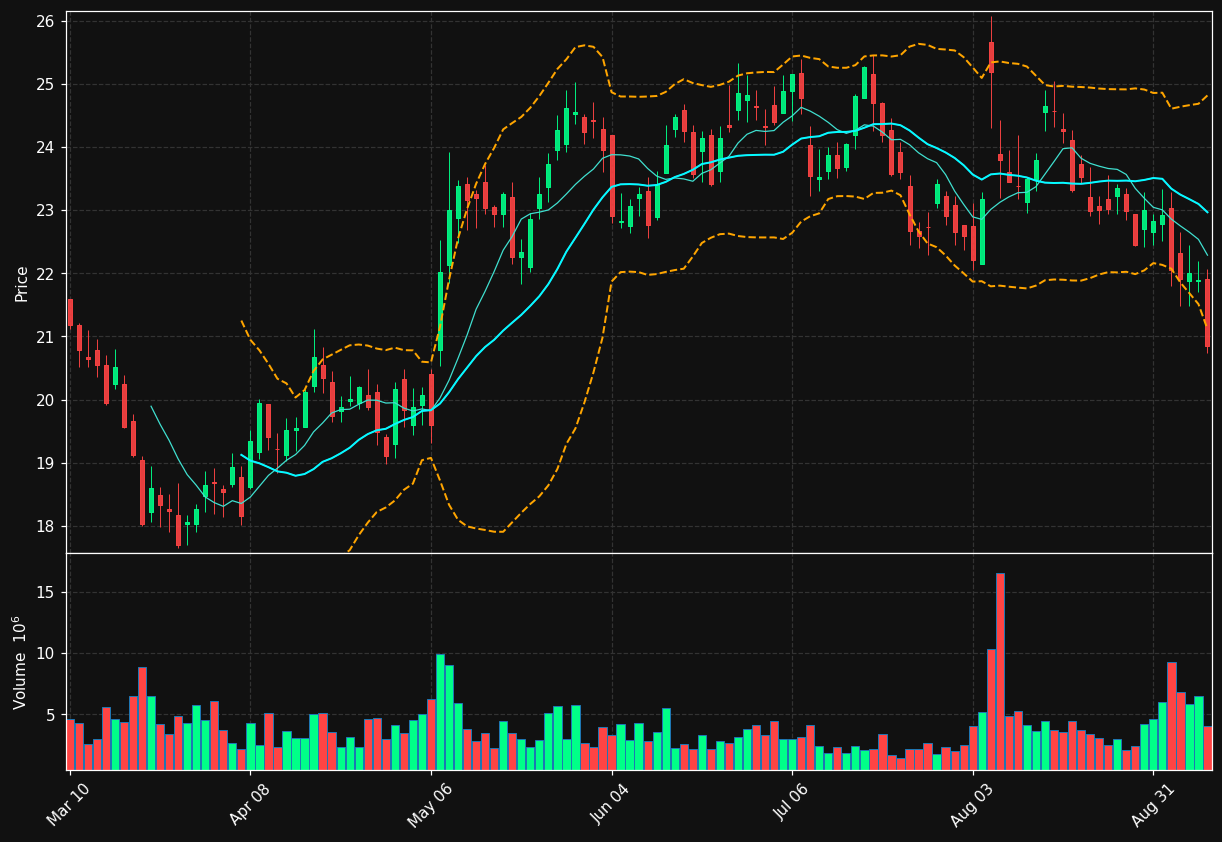1222x842 pixels.
Task: Click volume axis value 10
Action: click(x=47, y=654)
